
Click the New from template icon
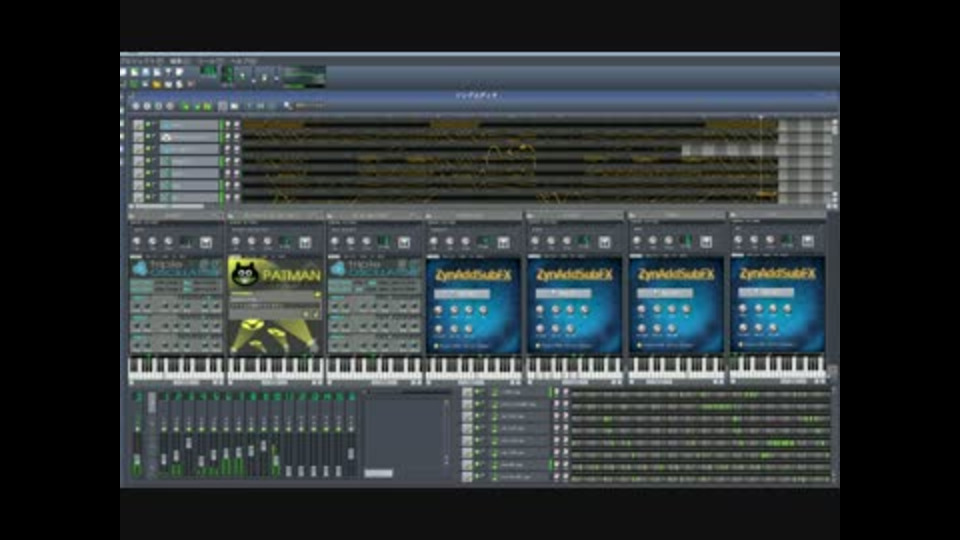click(x=134, y=72)
